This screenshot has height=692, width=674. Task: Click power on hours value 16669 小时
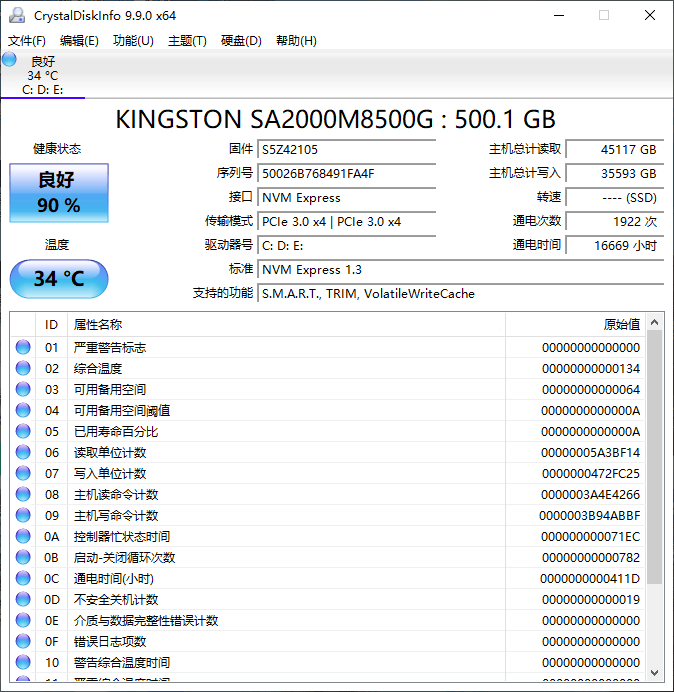click(614, 245)
